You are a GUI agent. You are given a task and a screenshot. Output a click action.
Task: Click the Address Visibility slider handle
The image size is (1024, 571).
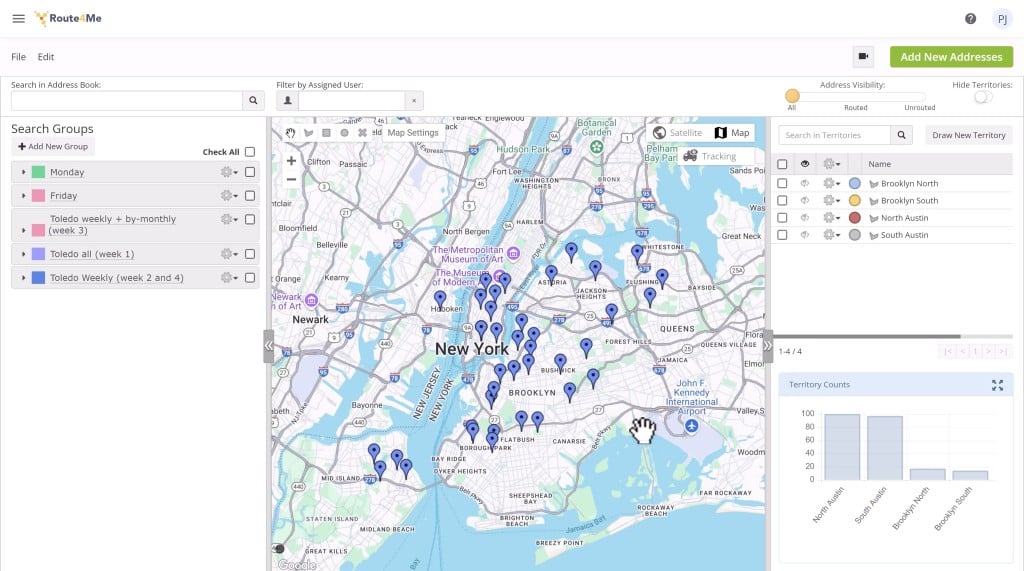point(792,96)
